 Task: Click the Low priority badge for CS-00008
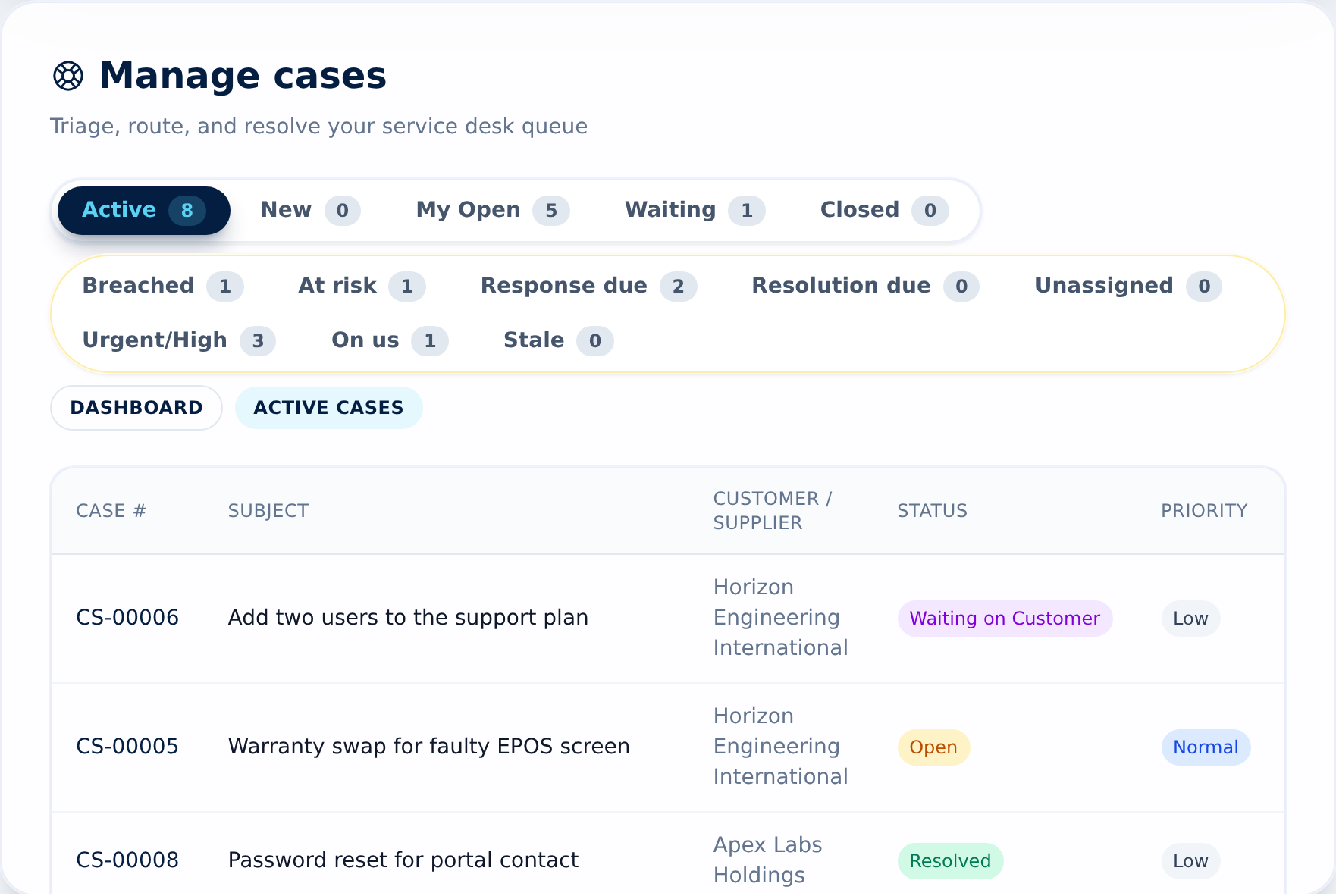[1190, 861]
